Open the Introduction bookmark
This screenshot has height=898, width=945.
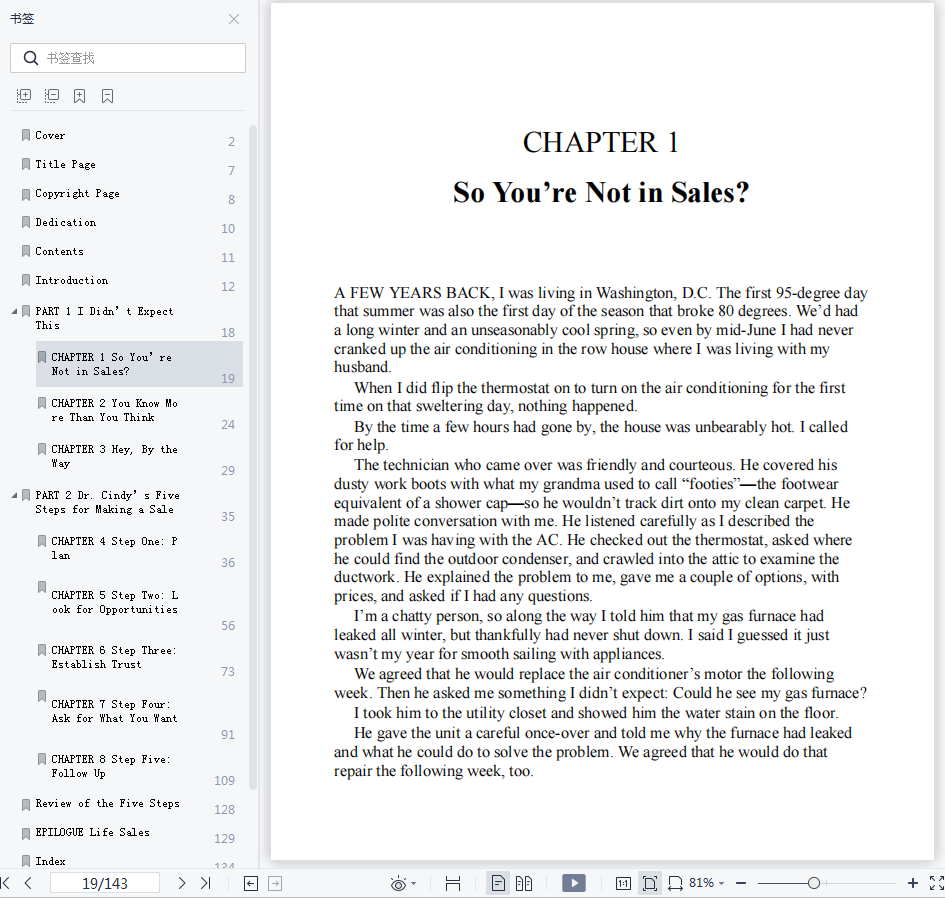point(72,280)
